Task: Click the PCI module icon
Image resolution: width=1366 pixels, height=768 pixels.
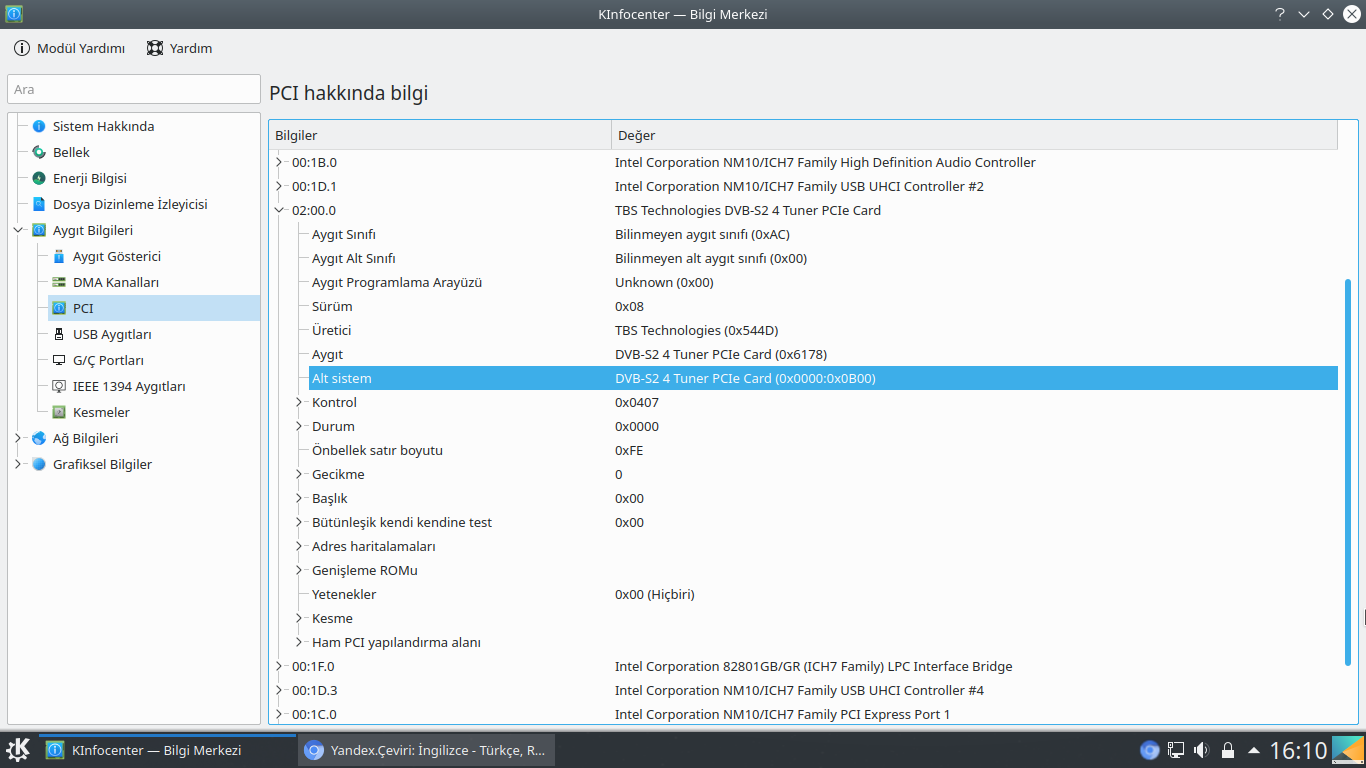Action: click(59, 308)
